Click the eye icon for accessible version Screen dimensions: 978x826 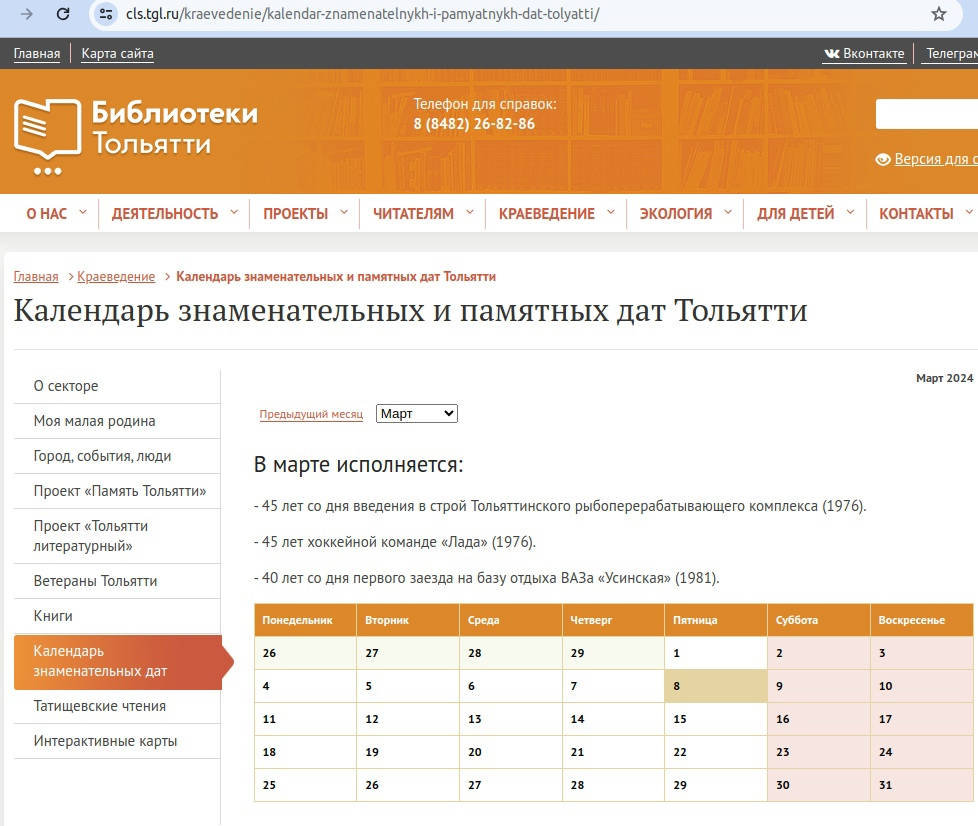883,160
